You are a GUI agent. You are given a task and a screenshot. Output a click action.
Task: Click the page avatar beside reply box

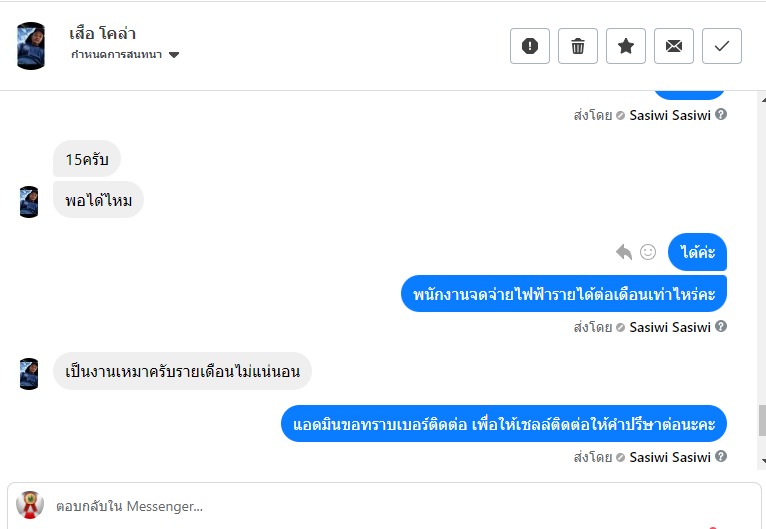pyautogui.click(x=30, y=505)
